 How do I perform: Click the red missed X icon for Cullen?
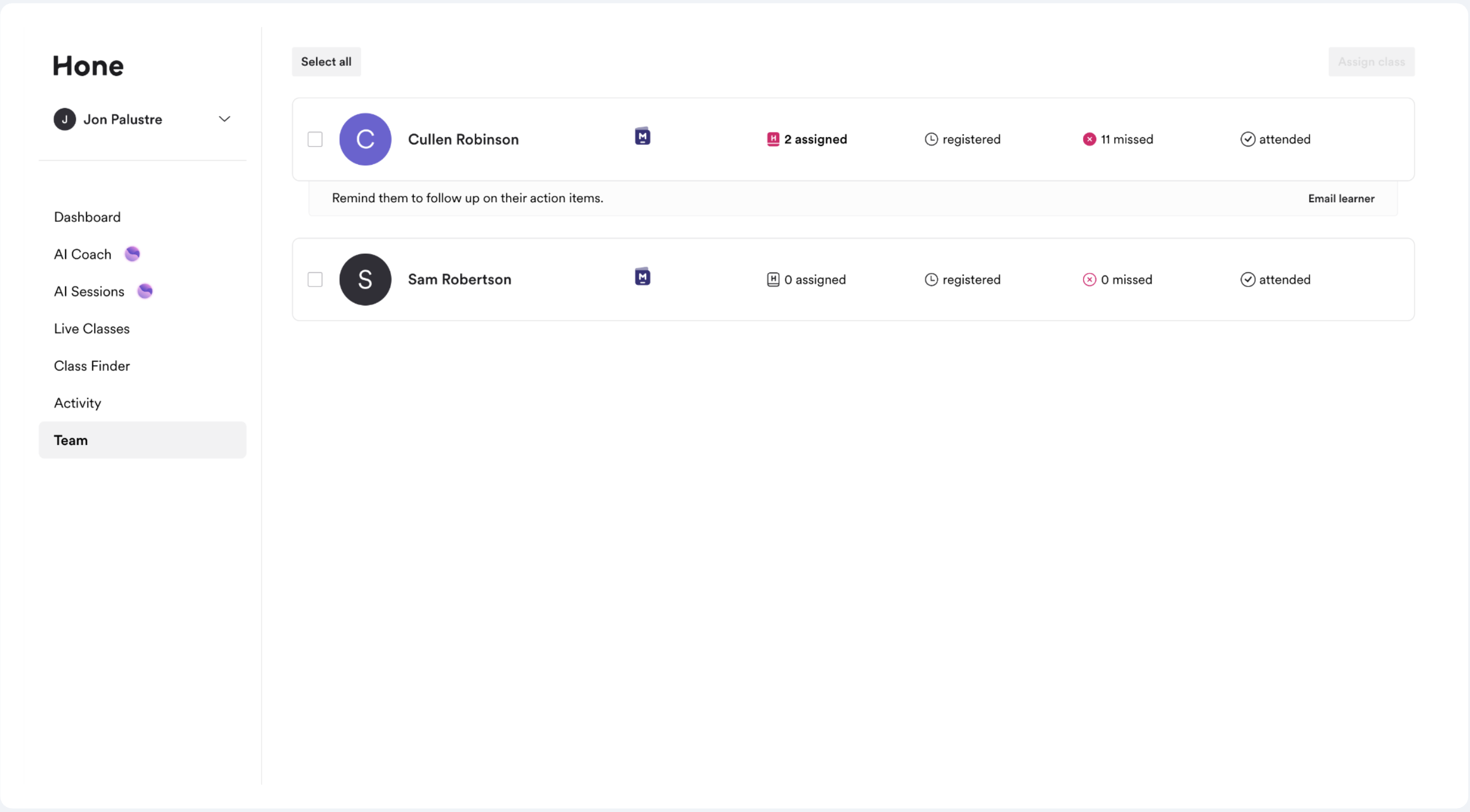click(x=1089, y=139)
